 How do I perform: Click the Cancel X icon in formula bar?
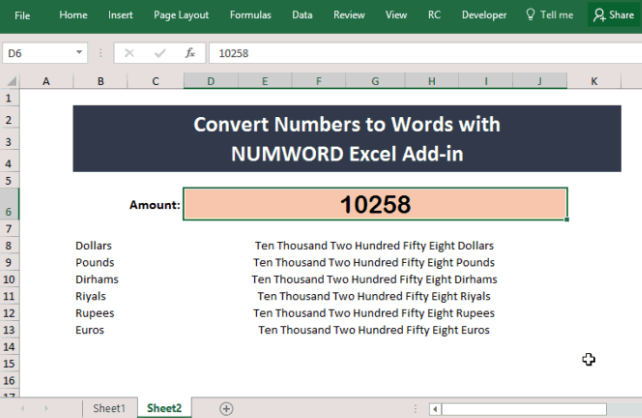pyautogui.click(x=129, y=53)
